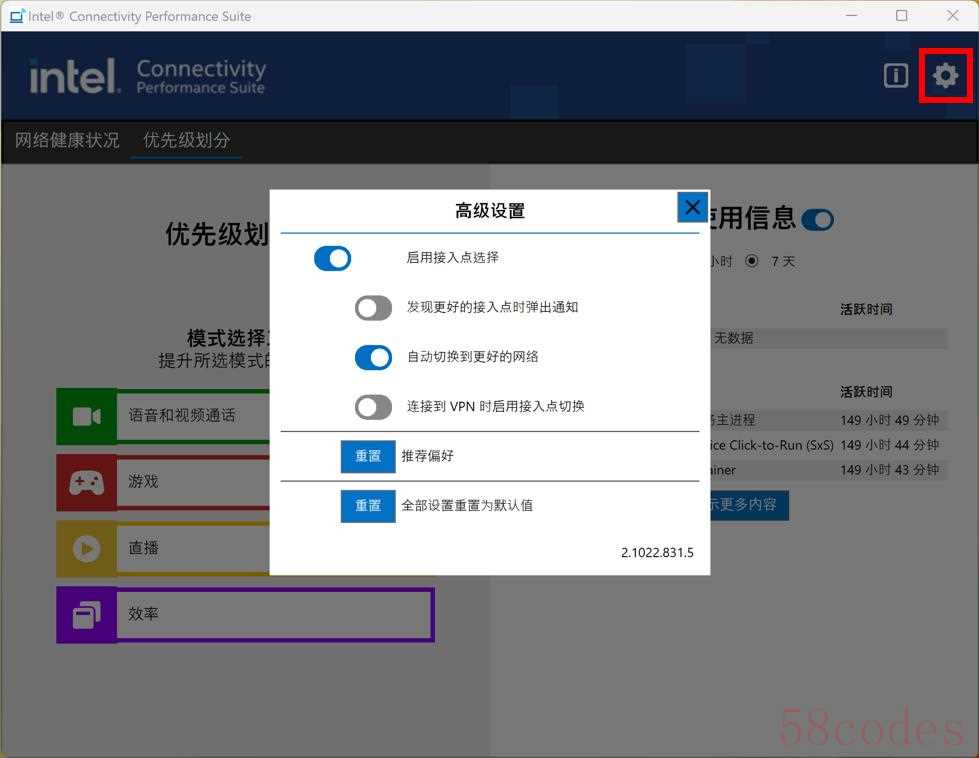Click the 显示更多内容 button
979x758 pixels.
pyautogui.click(x=749, y=505)
